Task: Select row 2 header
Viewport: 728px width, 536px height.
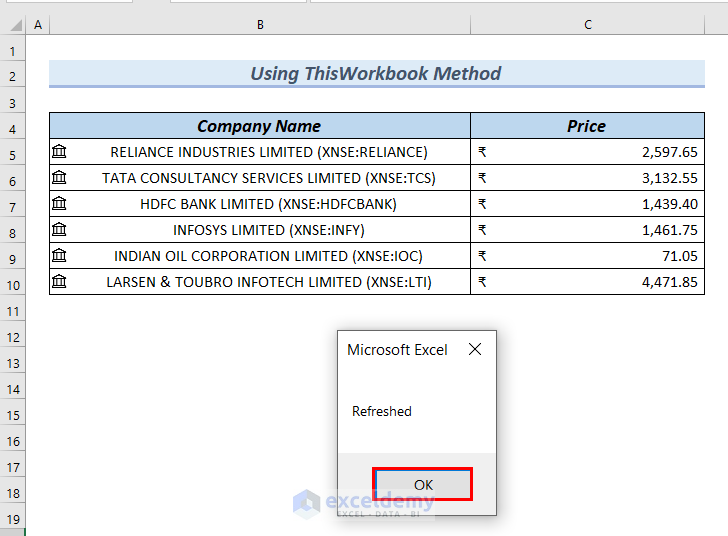Action: pos(13,76)
